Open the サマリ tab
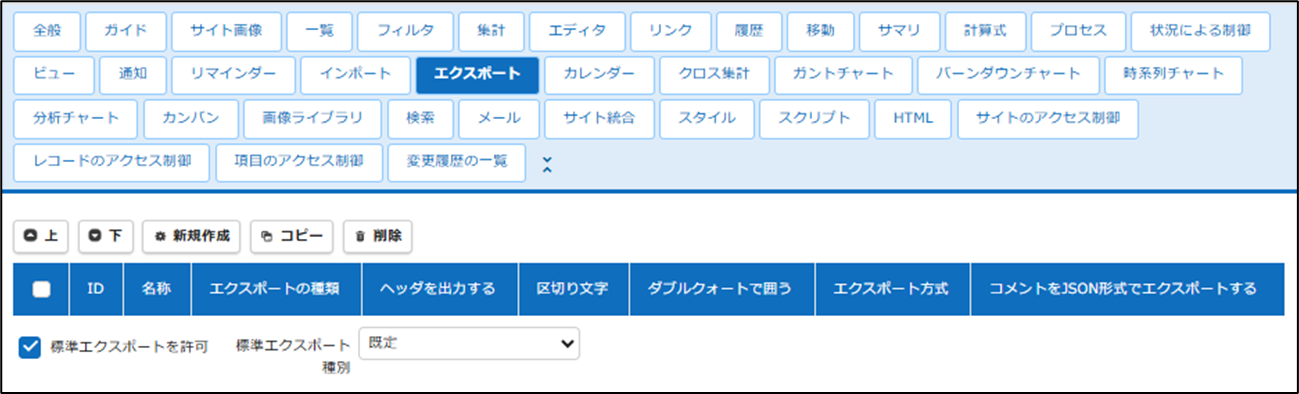 click(x=898, y=31)
